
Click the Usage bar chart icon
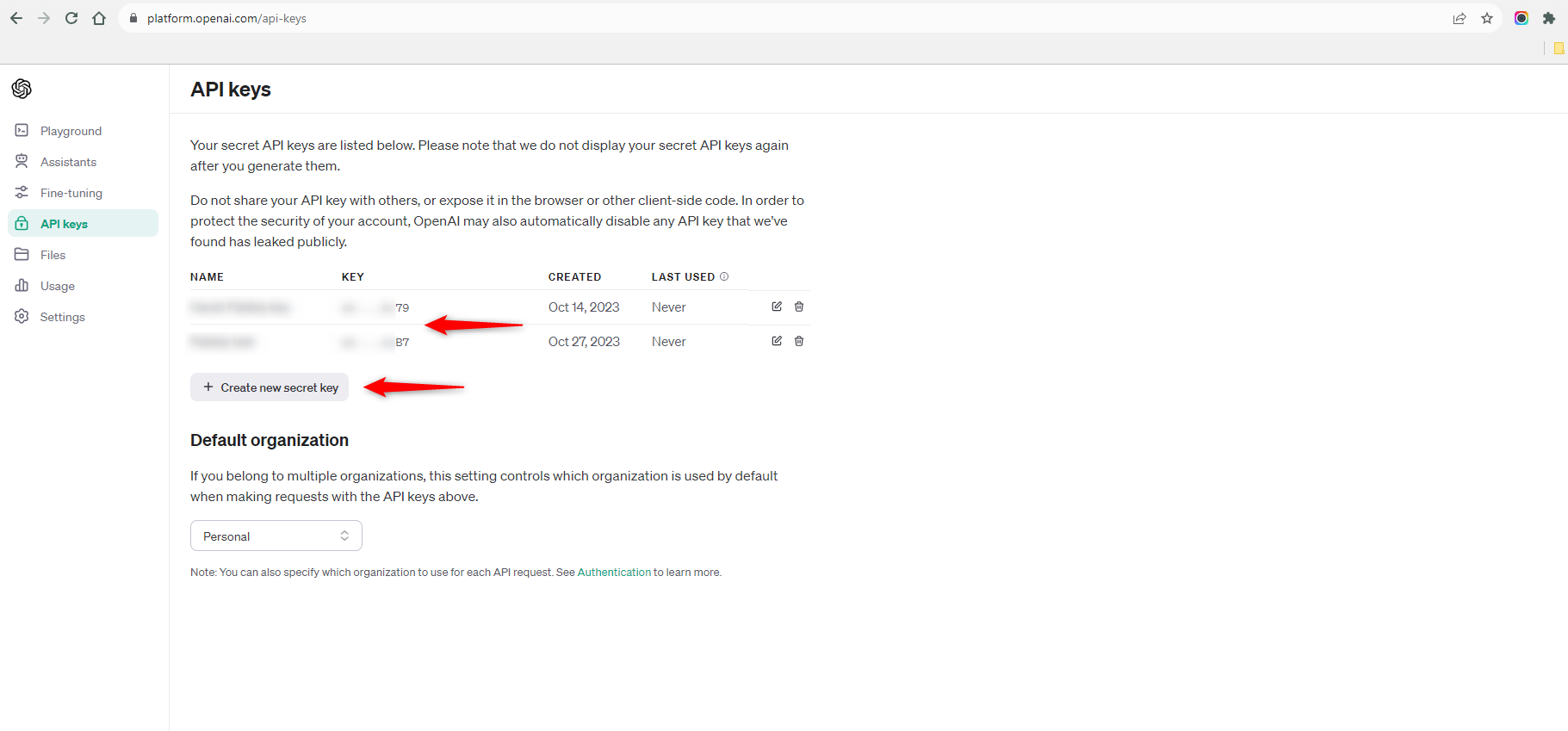22,285
